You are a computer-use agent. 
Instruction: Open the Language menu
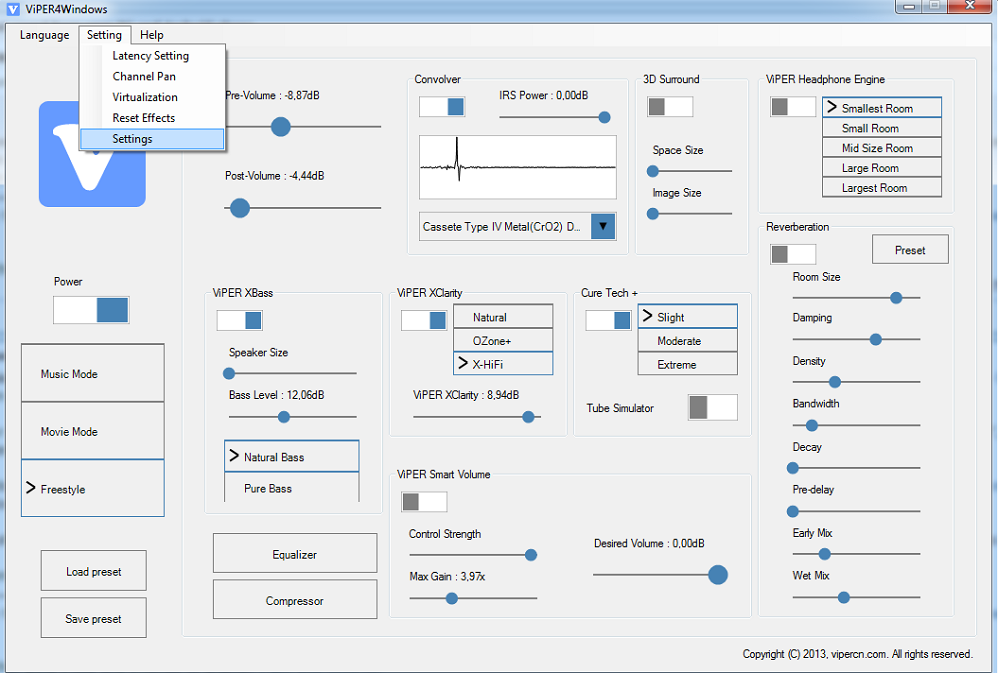(45, 35)
